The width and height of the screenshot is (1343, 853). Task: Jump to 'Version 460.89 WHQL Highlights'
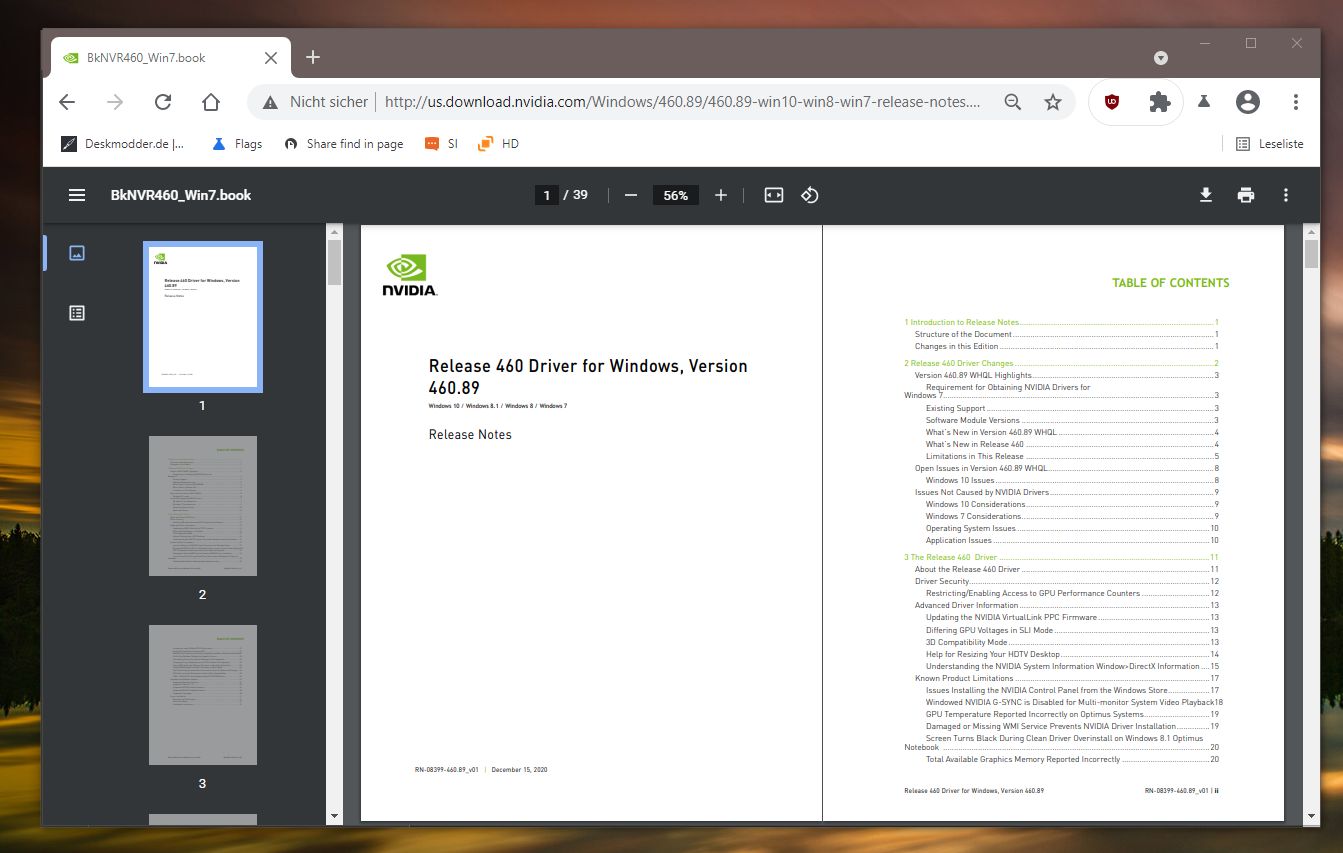point(1066,375)
